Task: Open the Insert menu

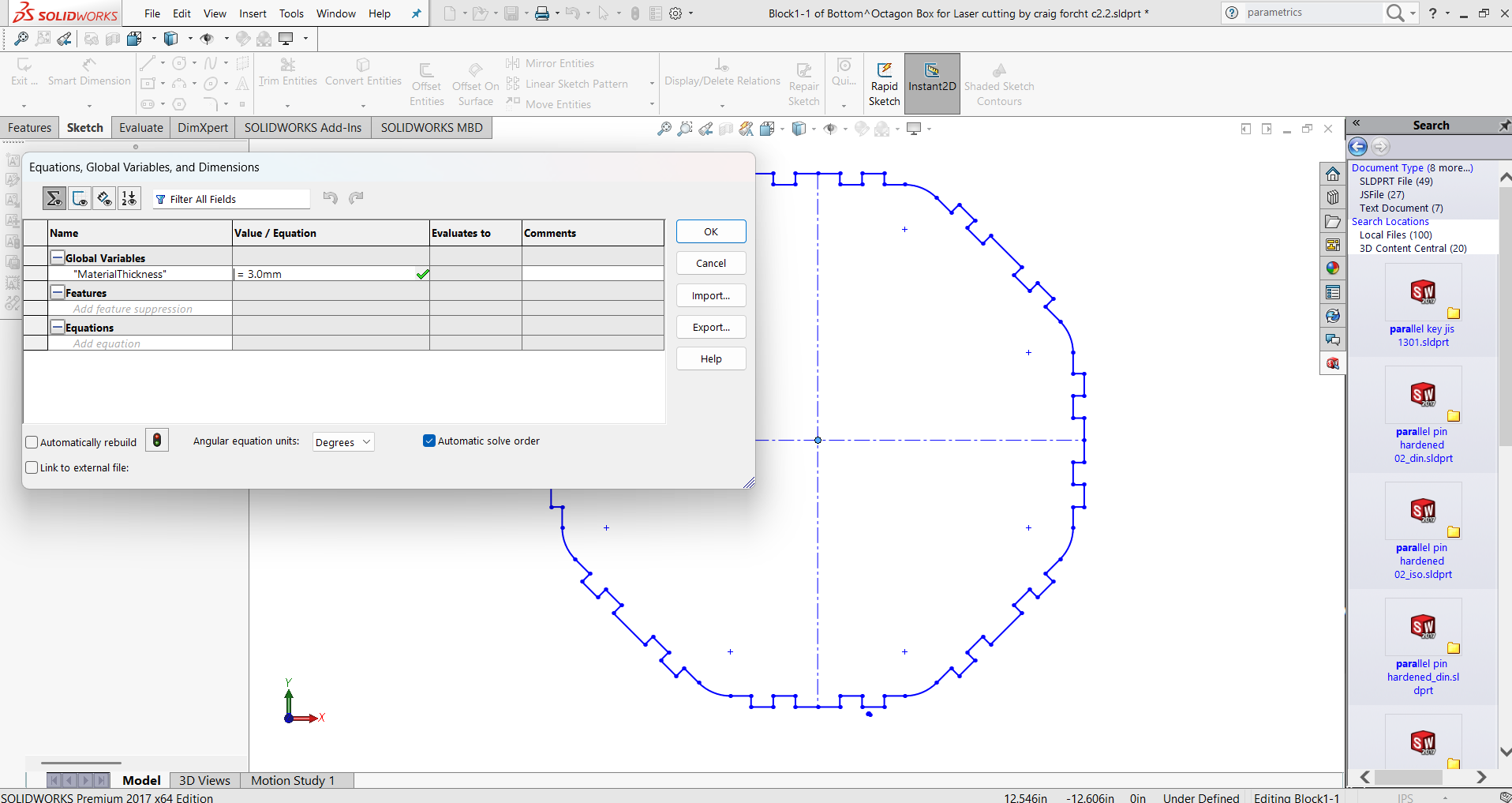Action: 253,13
